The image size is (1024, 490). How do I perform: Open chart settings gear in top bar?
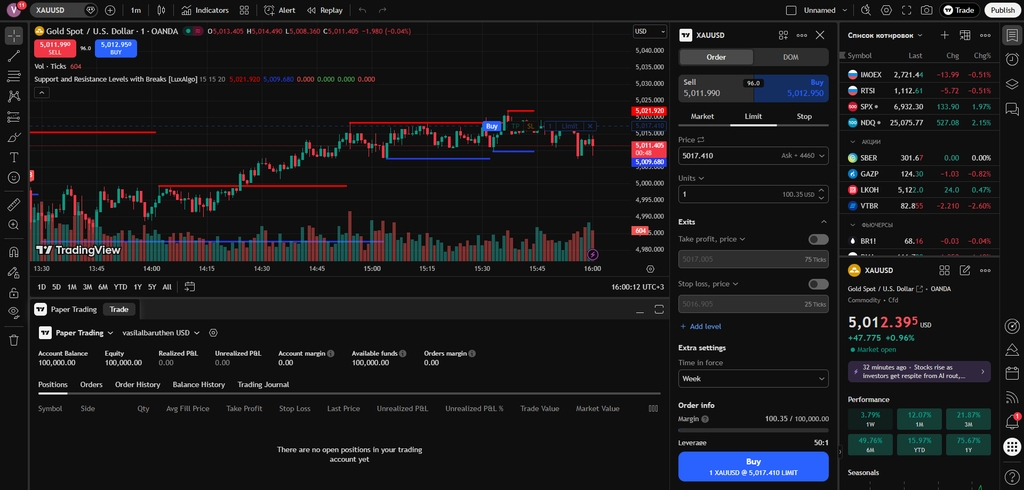pos(886,10)
